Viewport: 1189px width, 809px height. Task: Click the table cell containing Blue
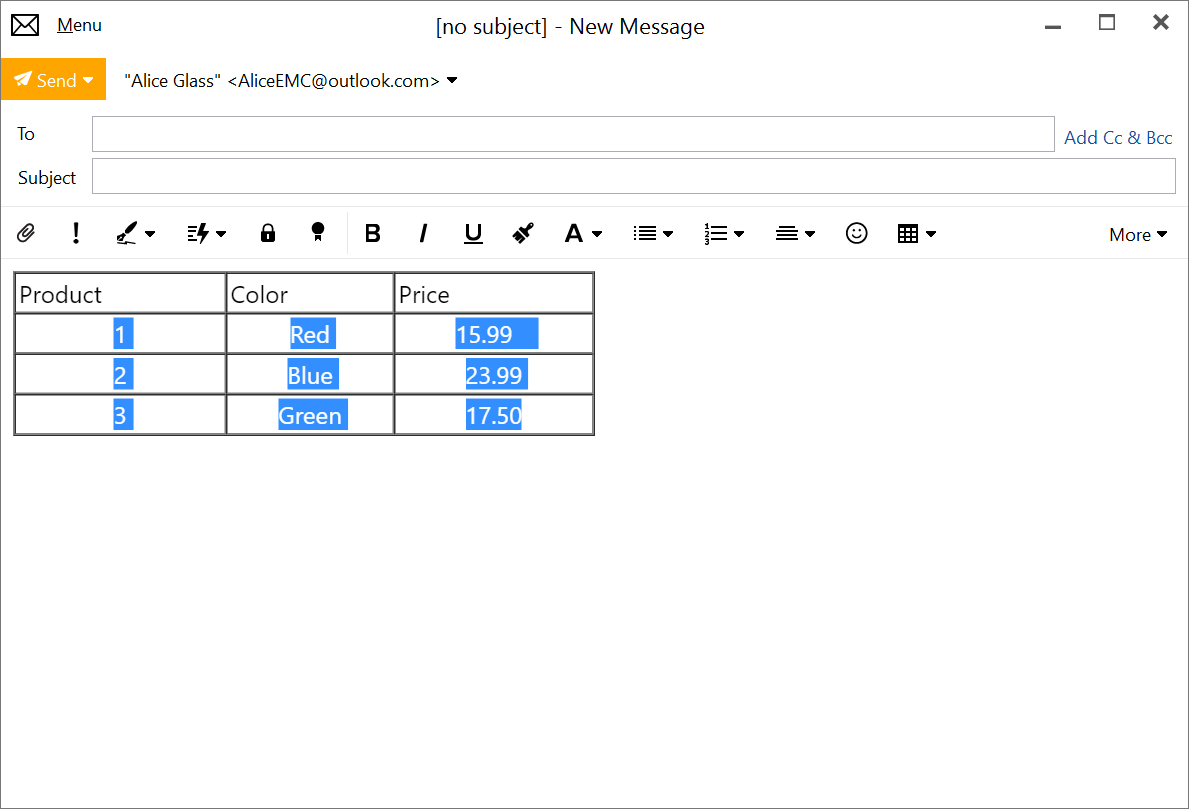310,375
